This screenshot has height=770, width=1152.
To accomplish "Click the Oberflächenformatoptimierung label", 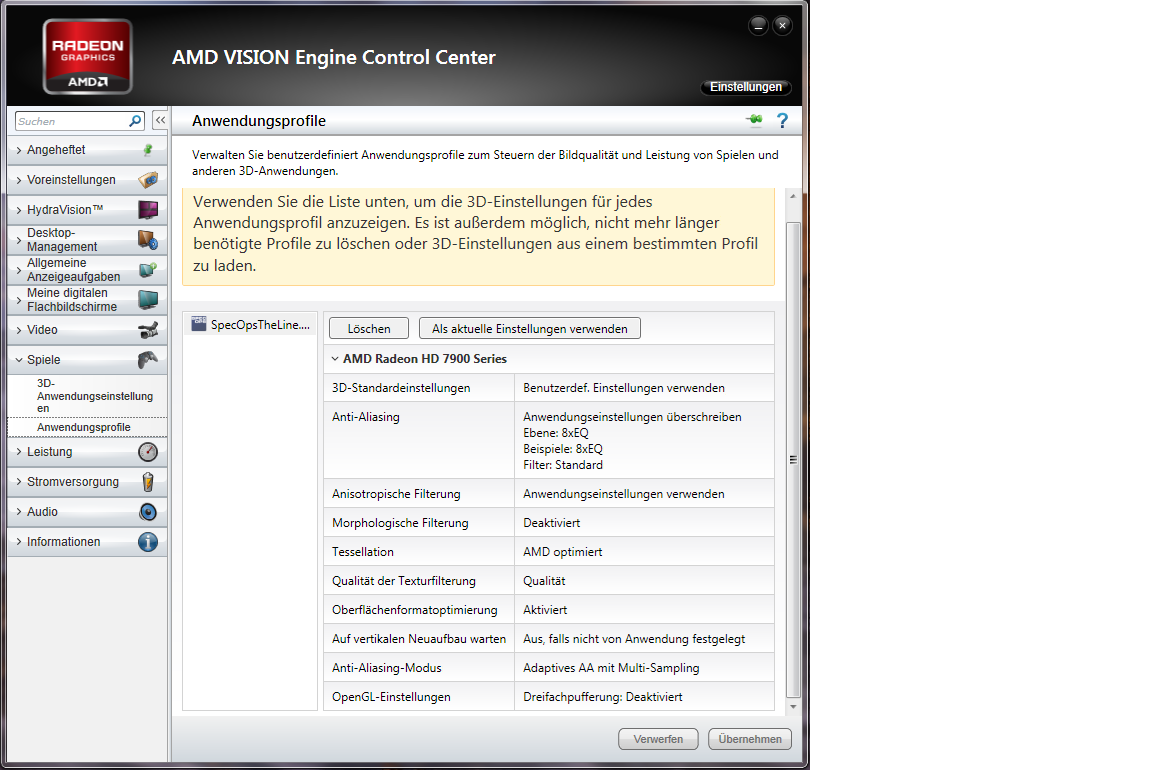I will pyautogui.click(x=414, y=610).
